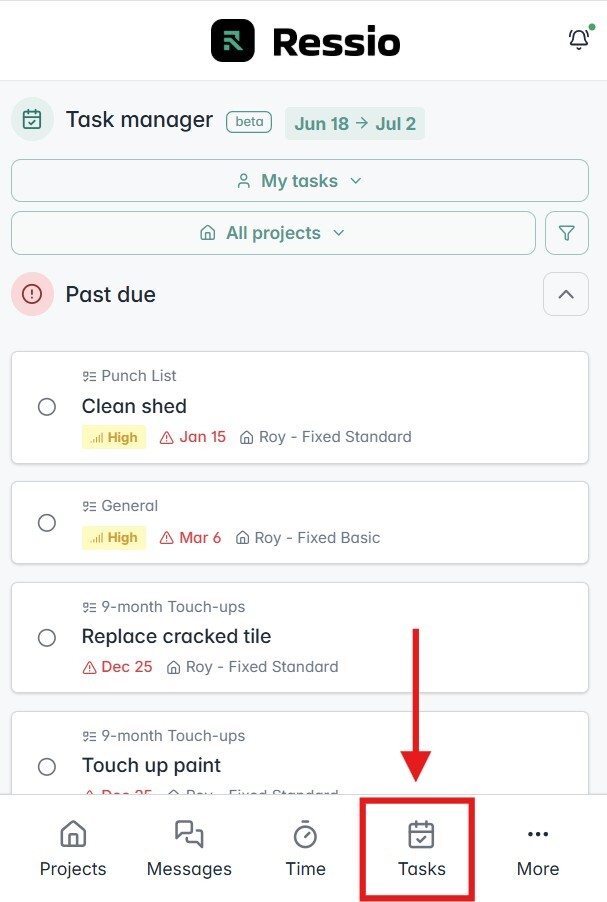The width and height of the screenshot is (607, 902).
Task: Mark the Clean shed task complete
Action: click(x=46, y=407)
